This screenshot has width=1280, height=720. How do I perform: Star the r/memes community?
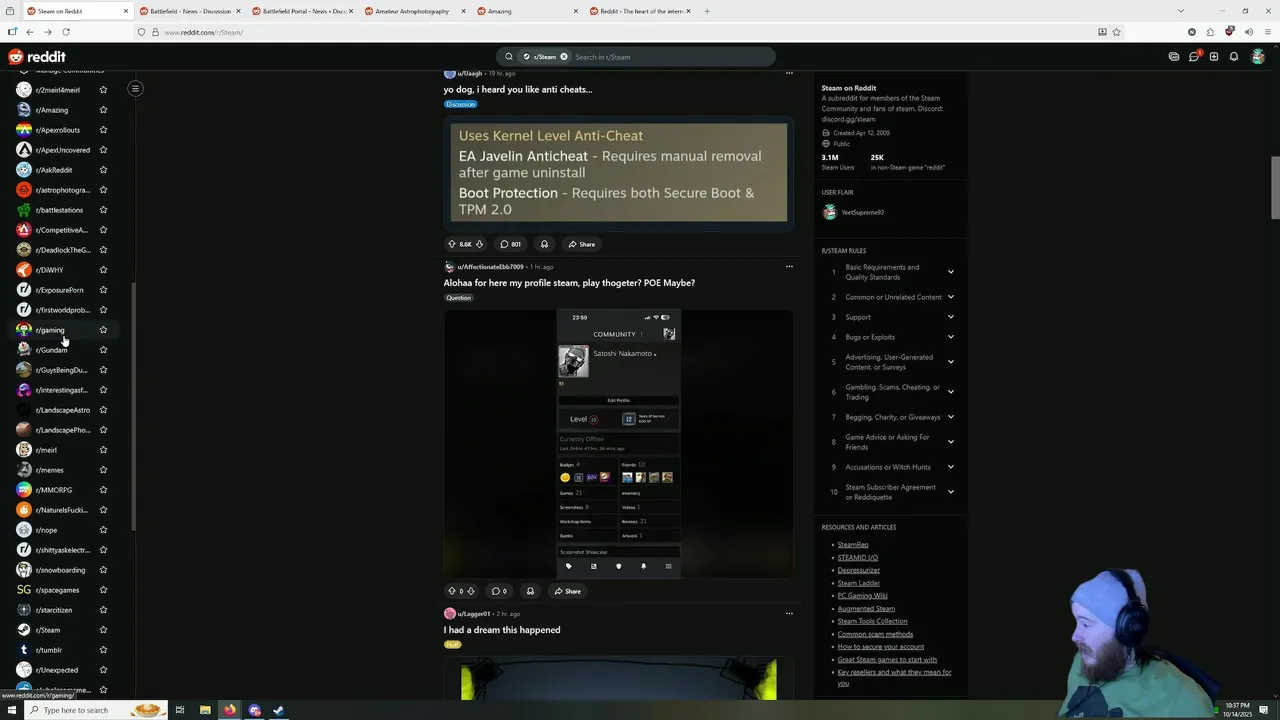coord(103,470)
